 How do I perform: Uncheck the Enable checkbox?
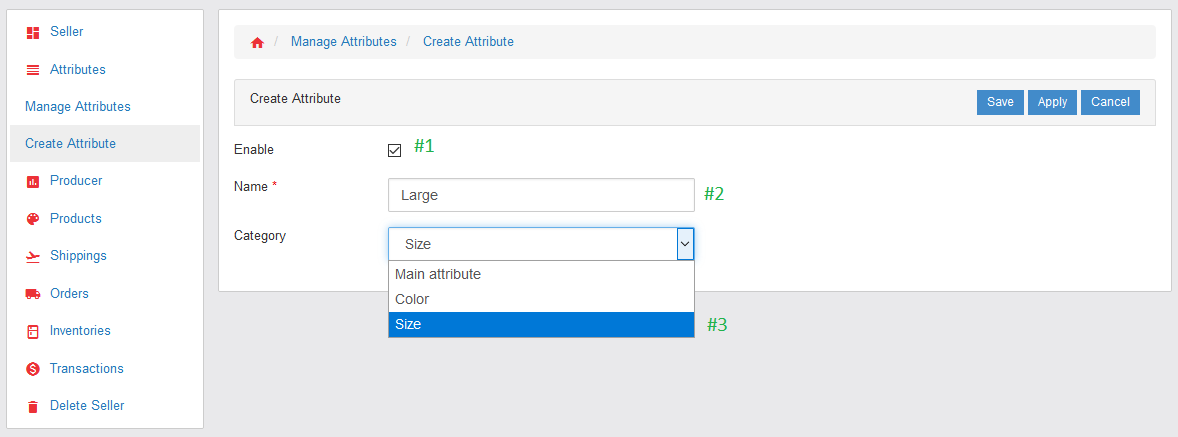pos(394,150)
